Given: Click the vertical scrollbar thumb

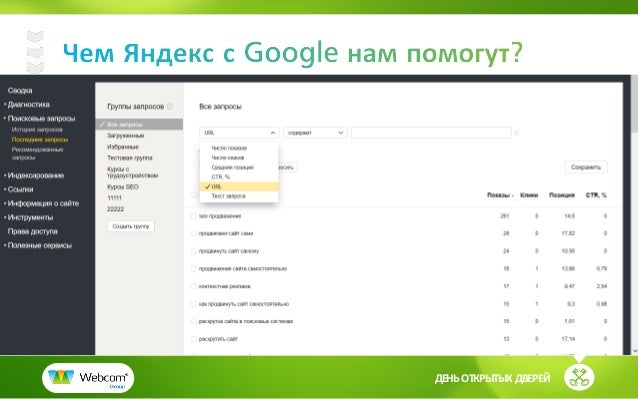Looking at the screenshot, I should tap(635, 104).
